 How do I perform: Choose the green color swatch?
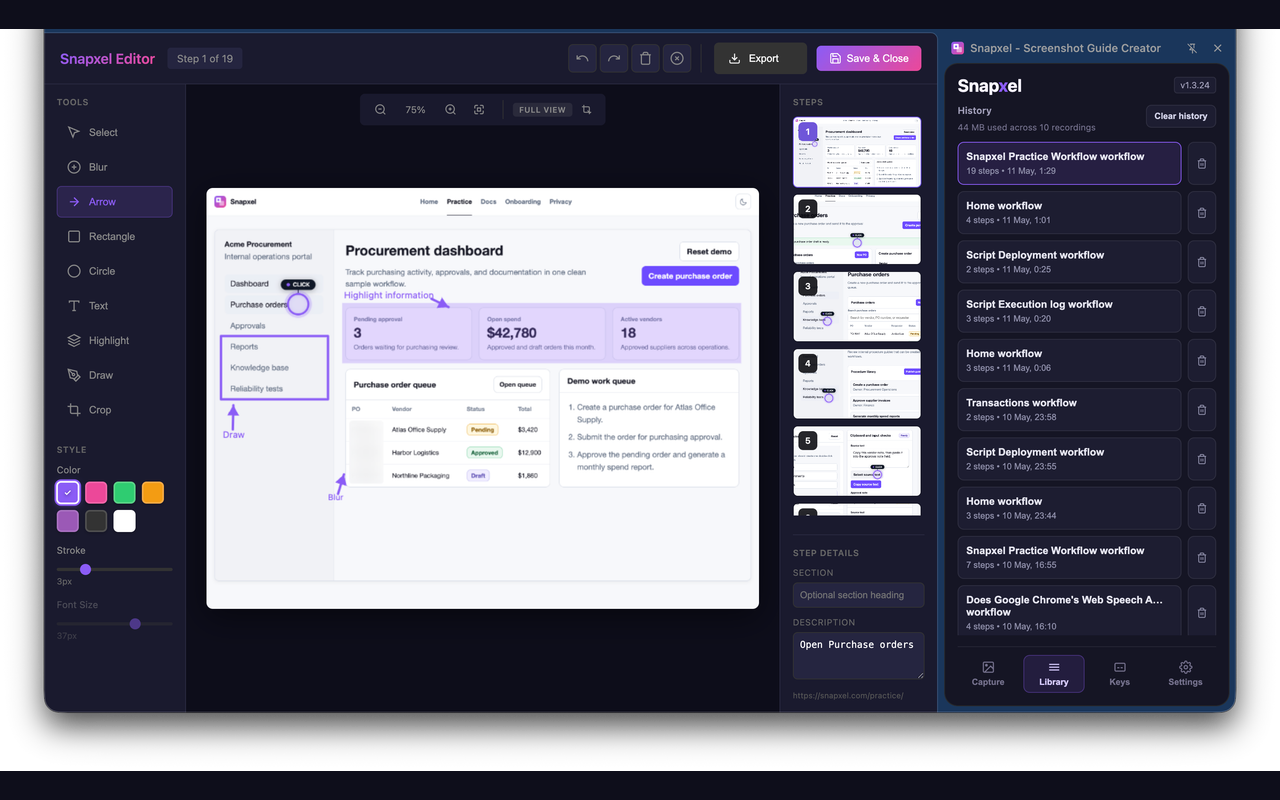(x=124, y=492)
